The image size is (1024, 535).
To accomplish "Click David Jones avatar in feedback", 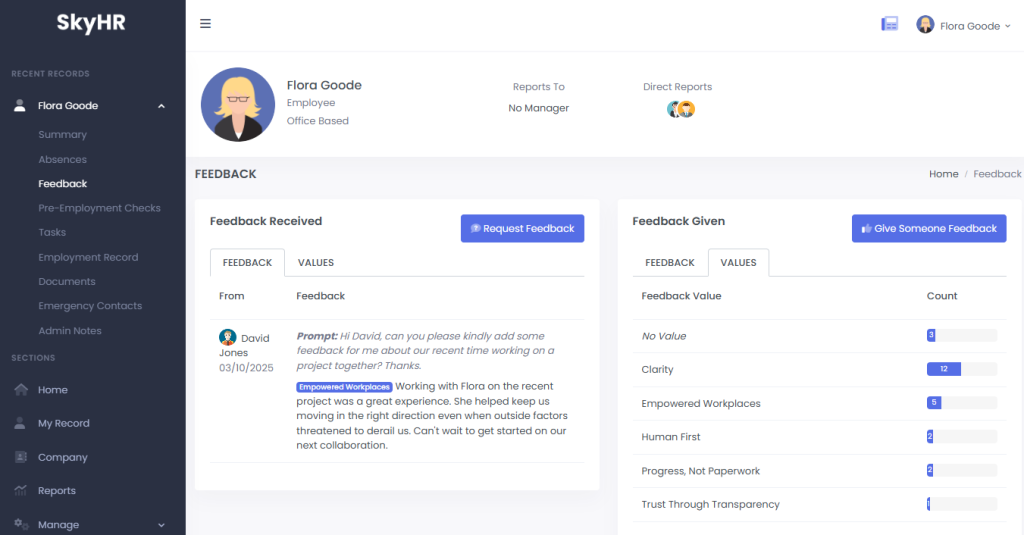I will 227,338.
